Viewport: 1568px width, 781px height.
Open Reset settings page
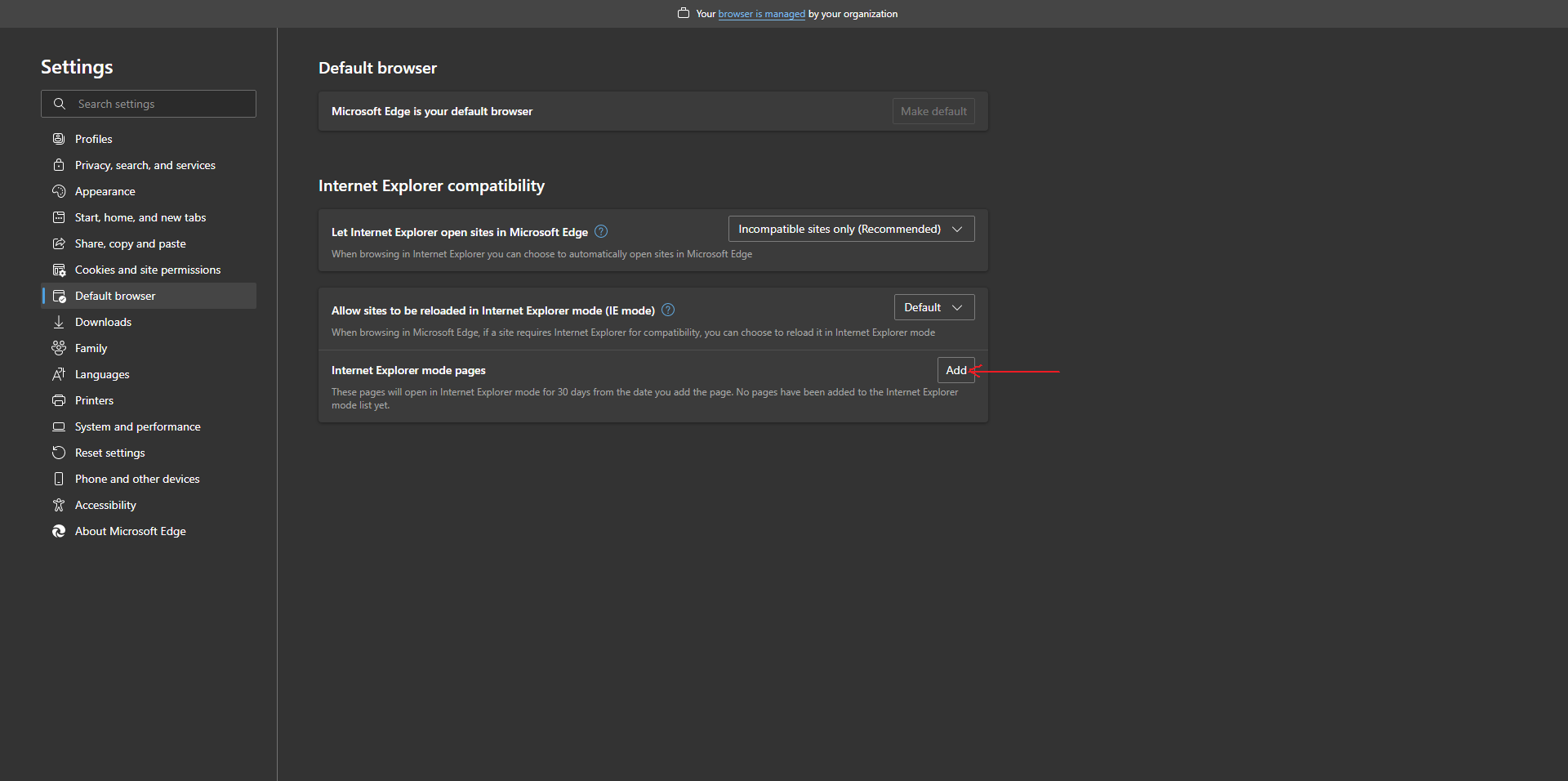149,453
